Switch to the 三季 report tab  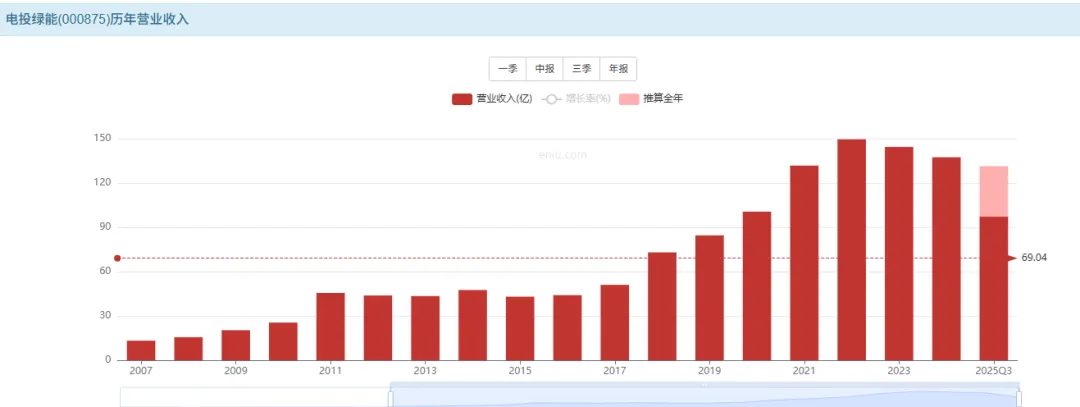(581, 69)
